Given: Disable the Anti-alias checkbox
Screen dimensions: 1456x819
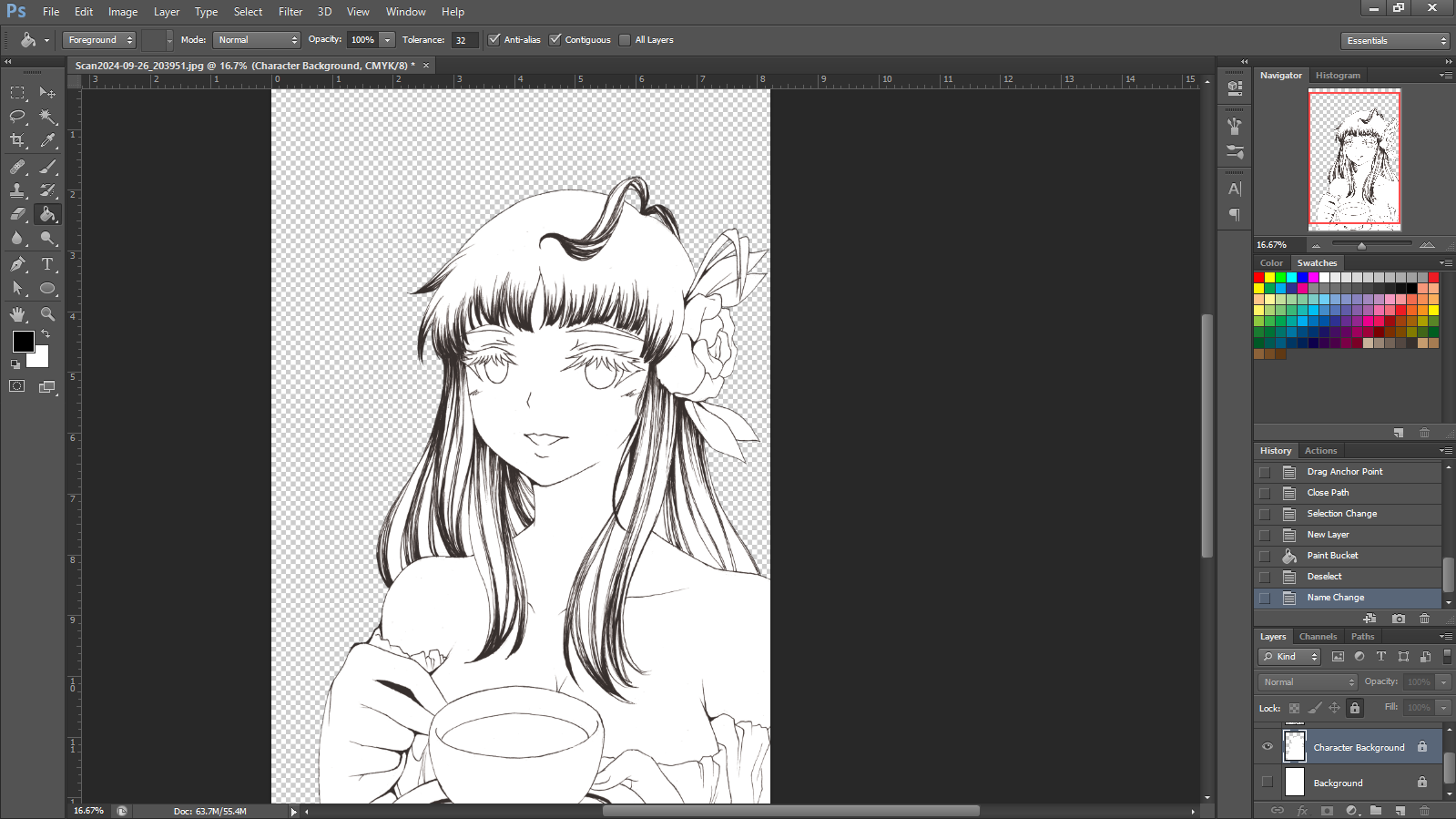Looking at the screenshot, I should coord(494,40).
